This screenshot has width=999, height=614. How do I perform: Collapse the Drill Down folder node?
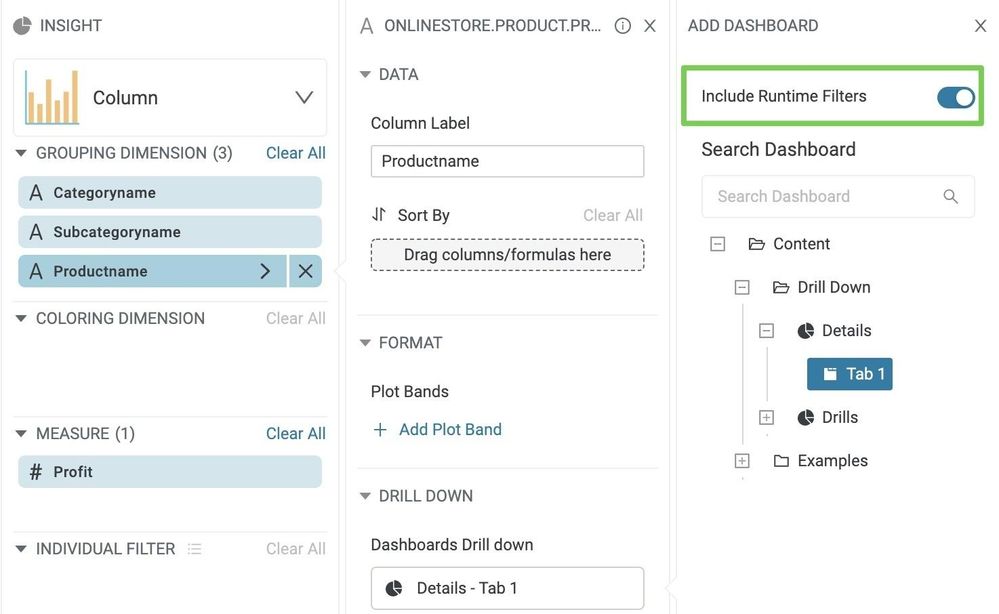(x=742, y=288)
